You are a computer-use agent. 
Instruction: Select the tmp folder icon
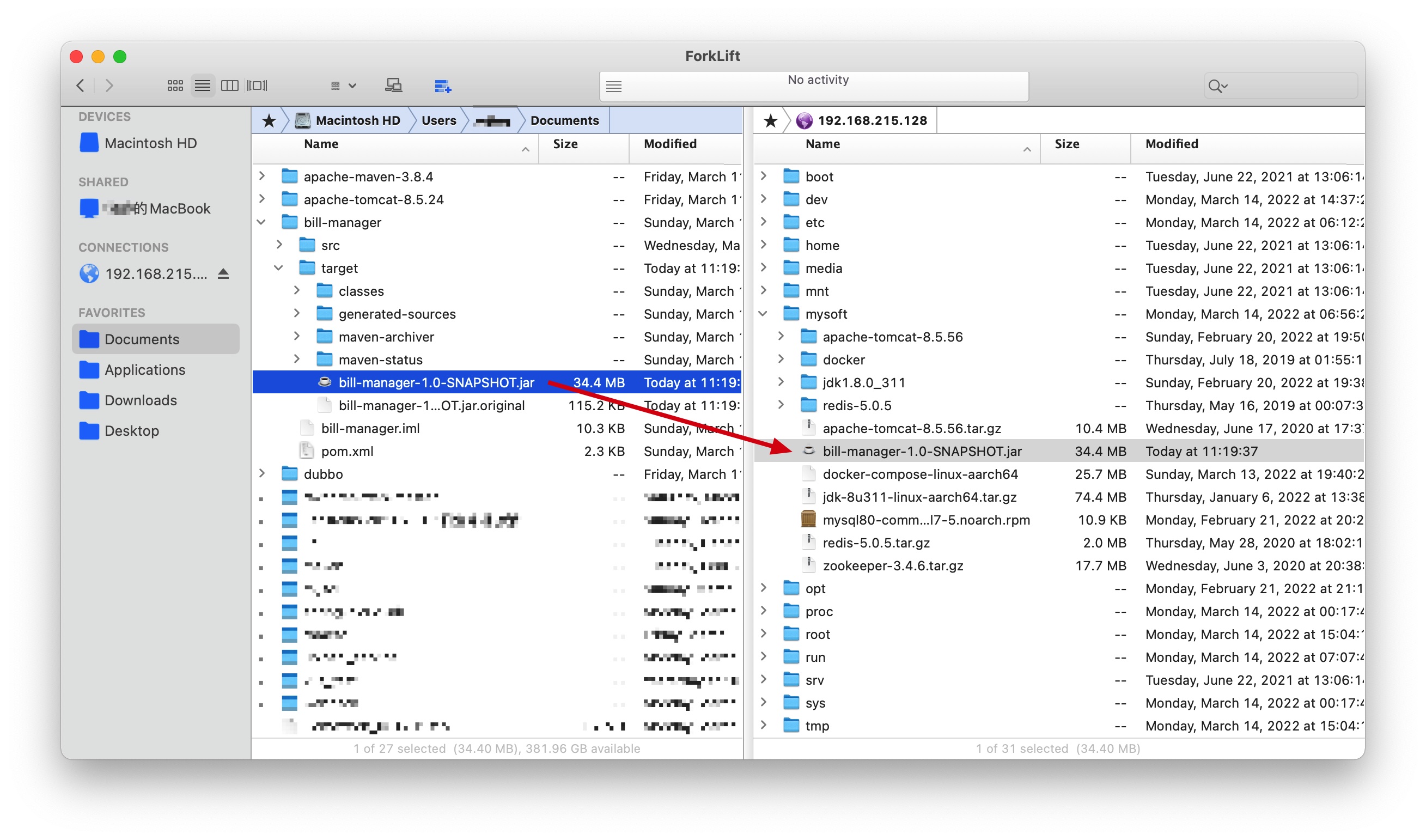click(791, 725)
